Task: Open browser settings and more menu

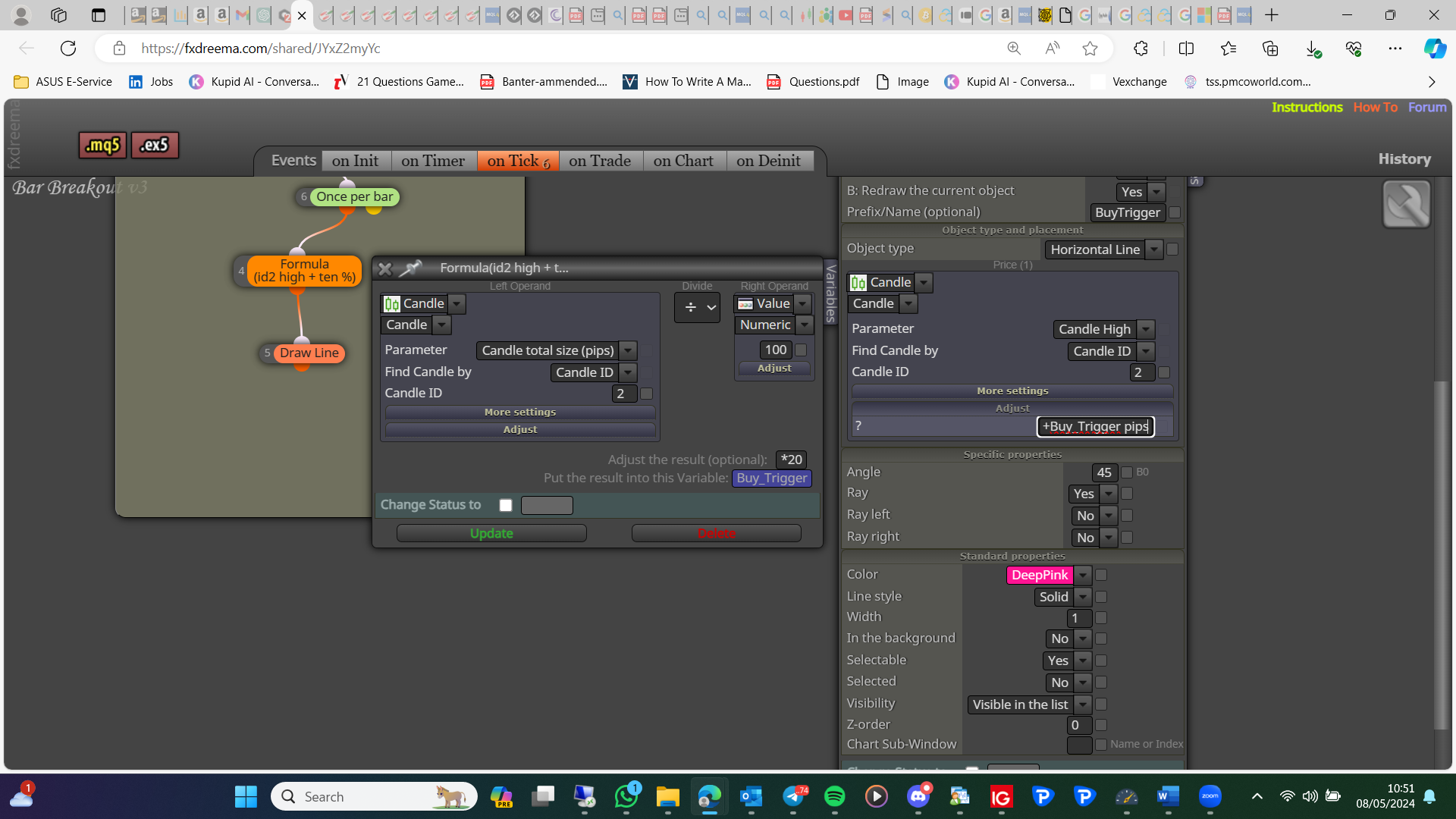Action: (1395, 49)
